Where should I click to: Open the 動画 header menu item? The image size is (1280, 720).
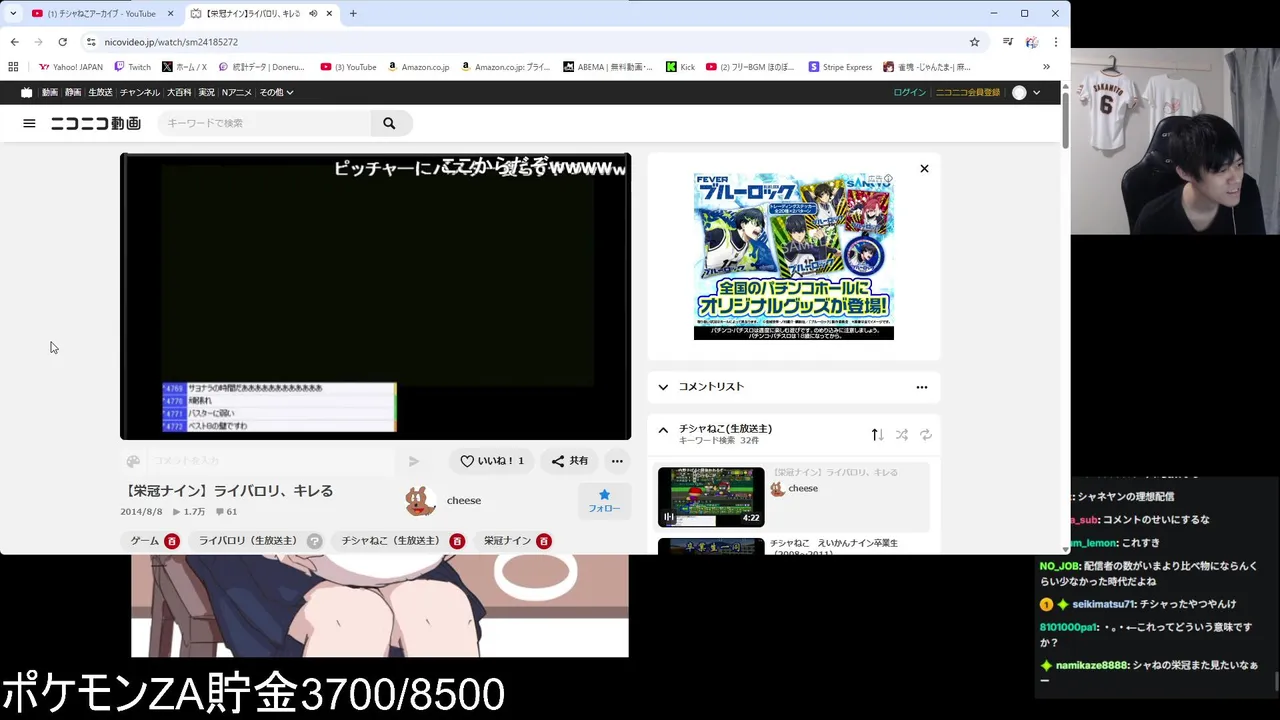pos(50,92)
